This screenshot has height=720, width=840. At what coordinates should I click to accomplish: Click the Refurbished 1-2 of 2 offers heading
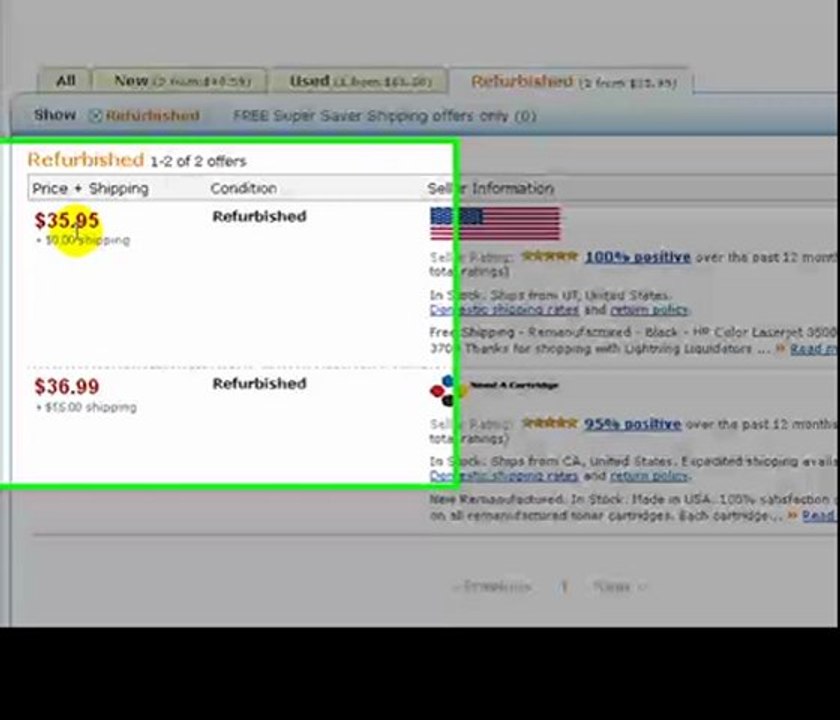[x=137, y=160]
